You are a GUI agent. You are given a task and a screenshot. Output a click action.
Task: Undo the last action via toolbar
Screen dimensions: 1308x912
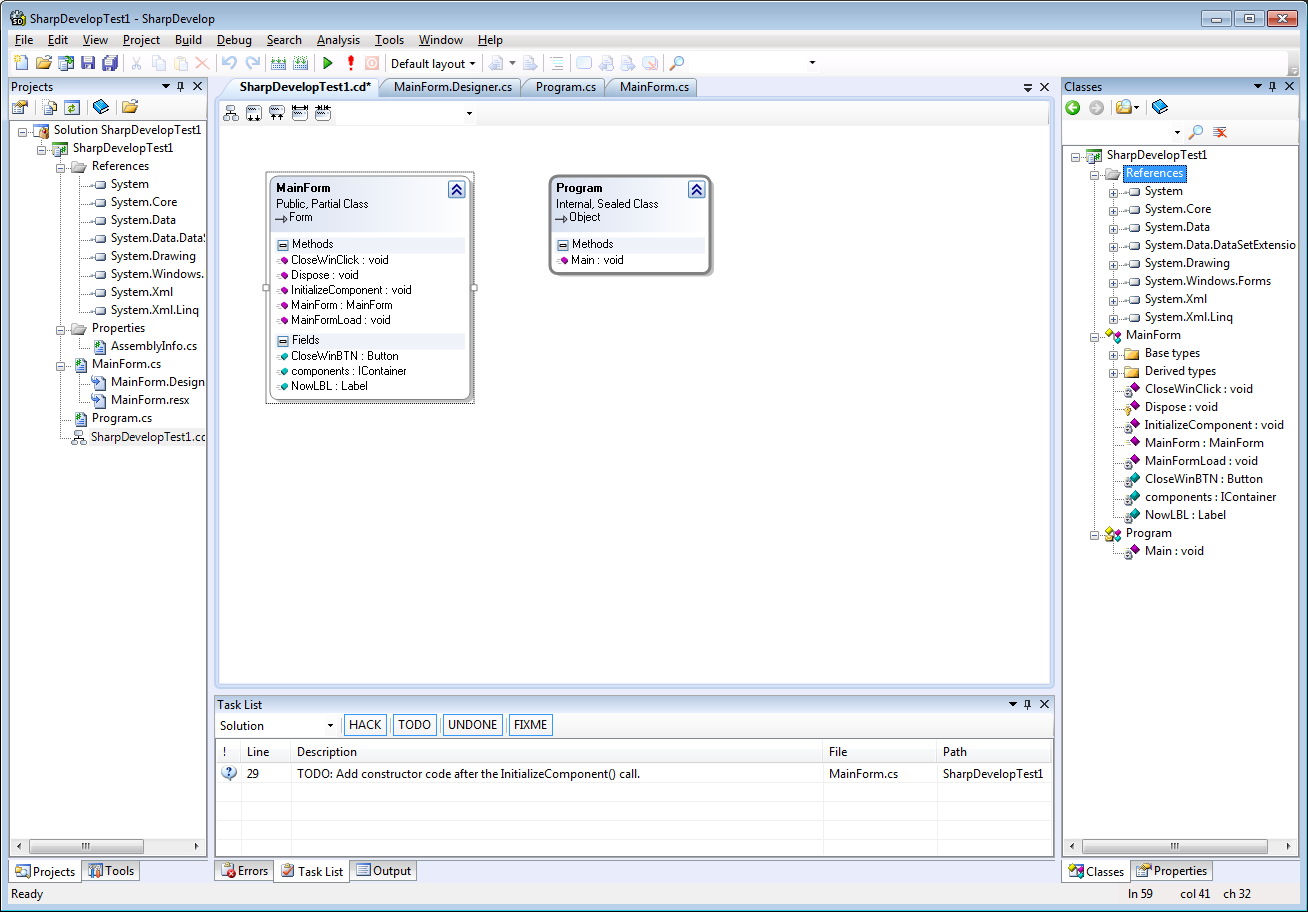[x=229, y=63]
